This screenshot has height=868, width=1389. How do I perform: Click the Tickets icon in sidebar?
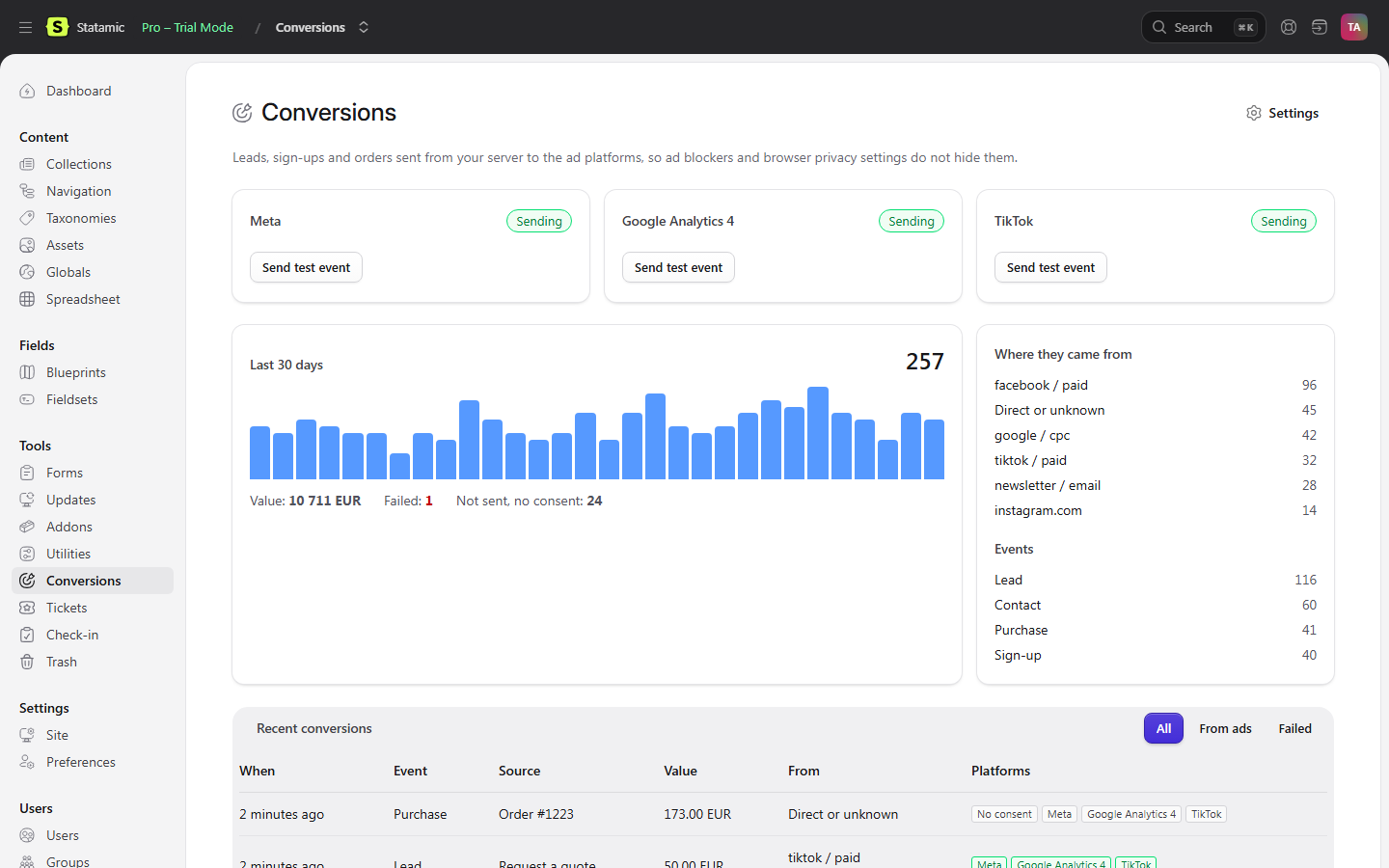27,608
